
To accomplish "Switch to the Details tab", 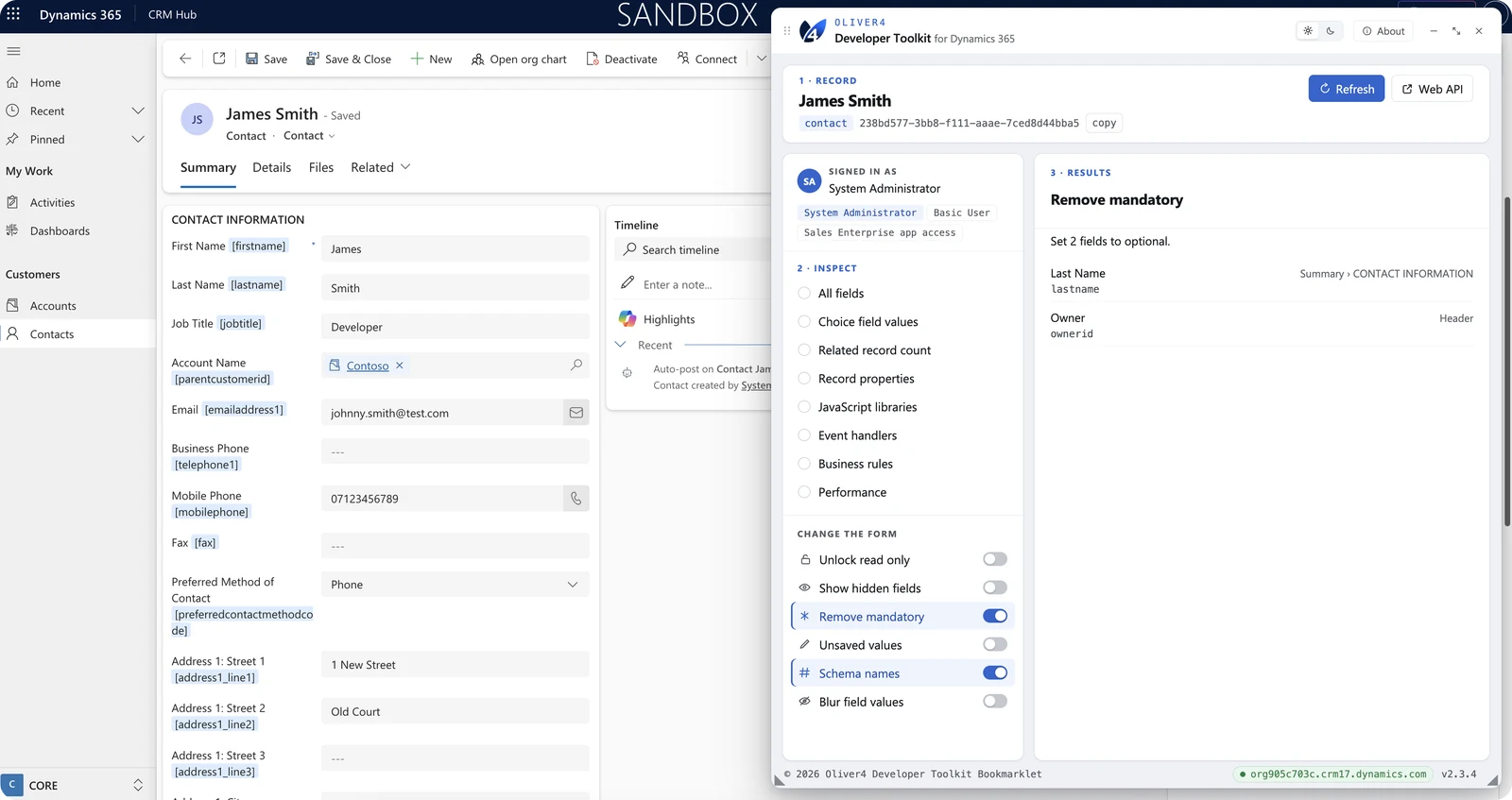I will (271, 167).
